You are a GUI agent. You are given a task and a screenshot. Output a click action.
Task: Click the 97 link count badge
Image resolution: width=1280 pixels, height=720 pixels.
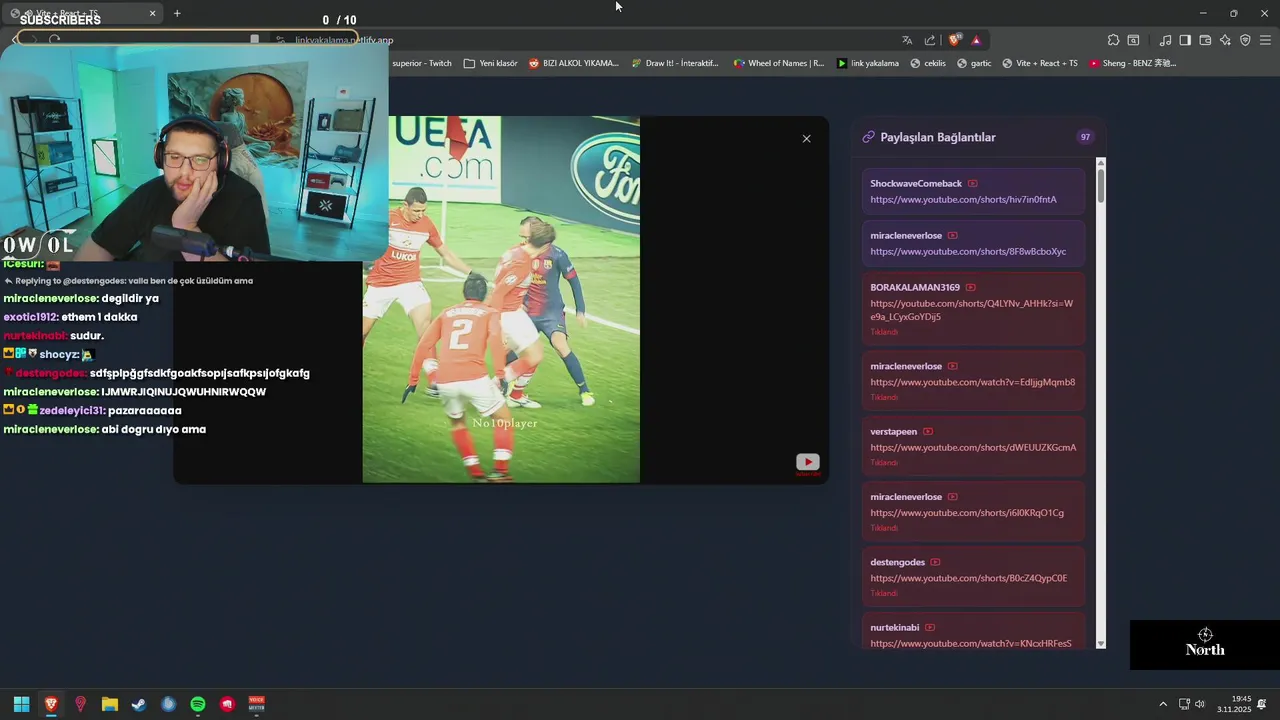tap(1085, 137)
